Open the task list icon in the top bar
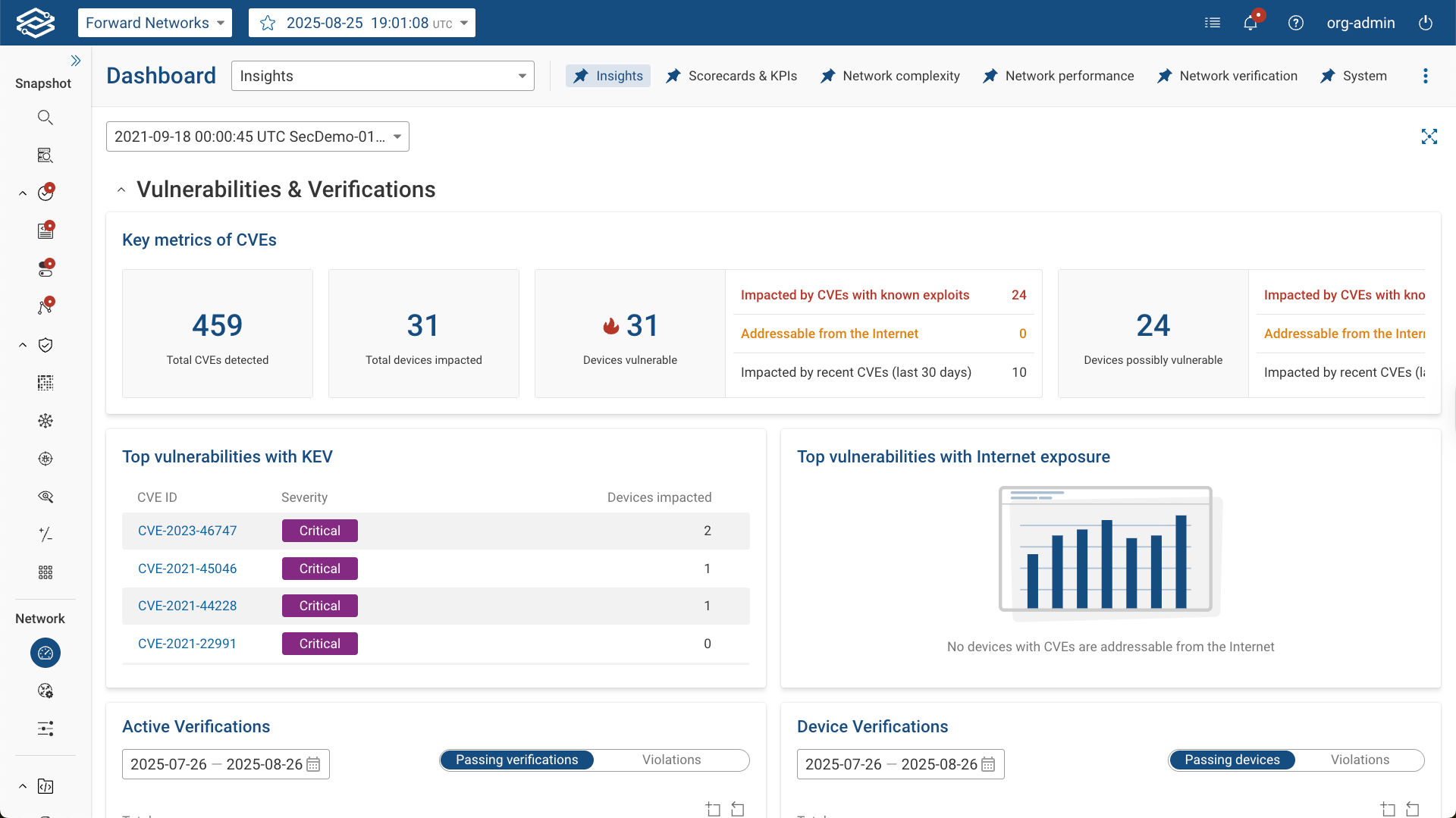The width and height of the screenshot is (1456, 818). point(1213,23)
